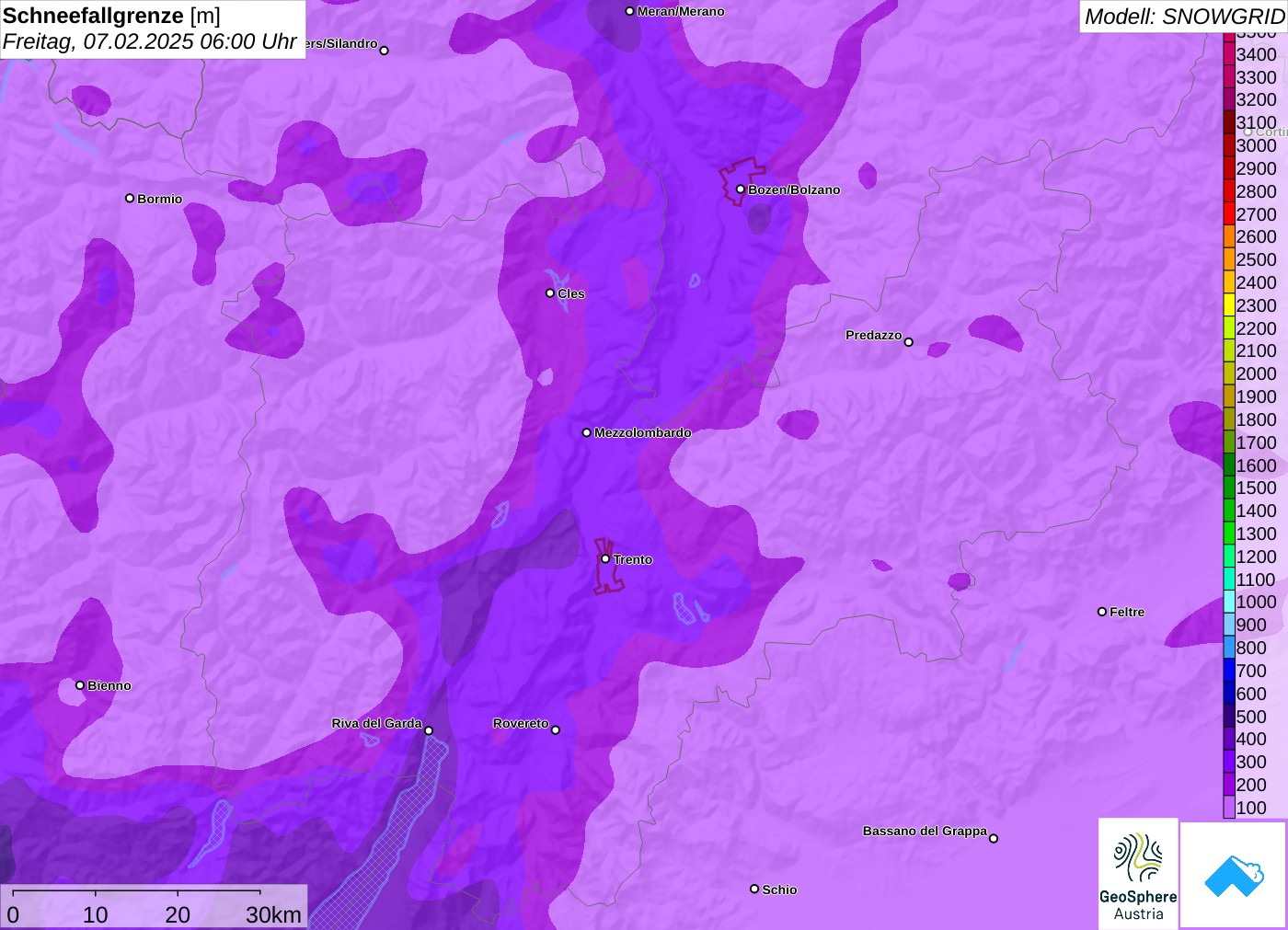Click the 1500 legend value
The image size is (1288, 930).
(x=1257, y=488)
